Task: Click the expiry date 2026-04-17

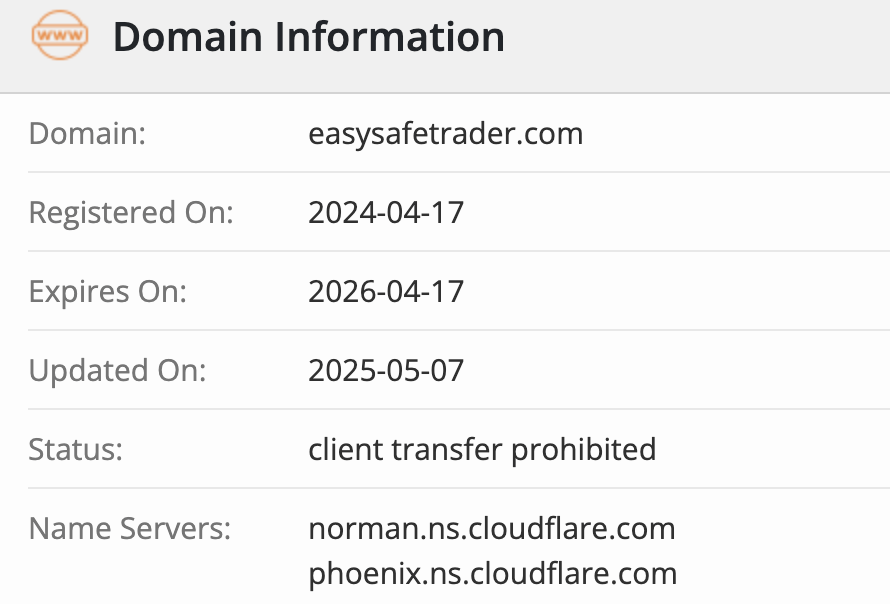Action: coord(386,291)
